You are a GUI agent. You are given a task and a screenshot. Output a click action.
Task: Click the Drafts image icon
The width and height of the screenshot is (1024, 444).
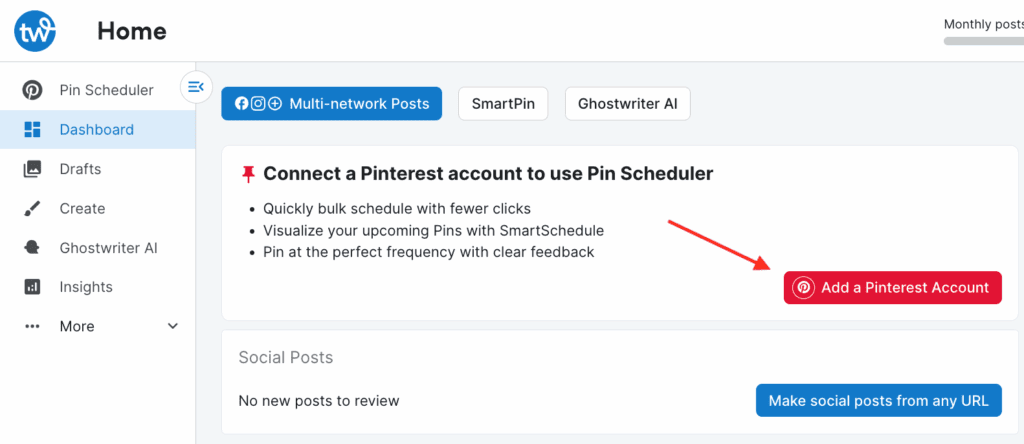click(33, 169)
